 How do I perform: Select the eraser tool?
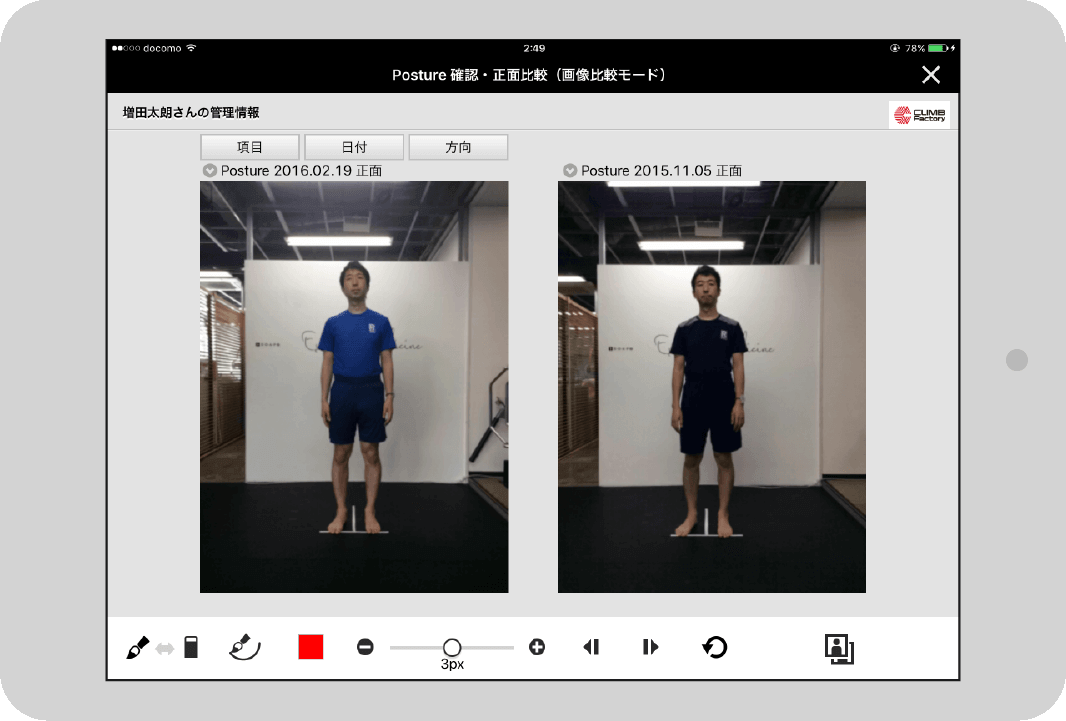[x=191, y=648]
